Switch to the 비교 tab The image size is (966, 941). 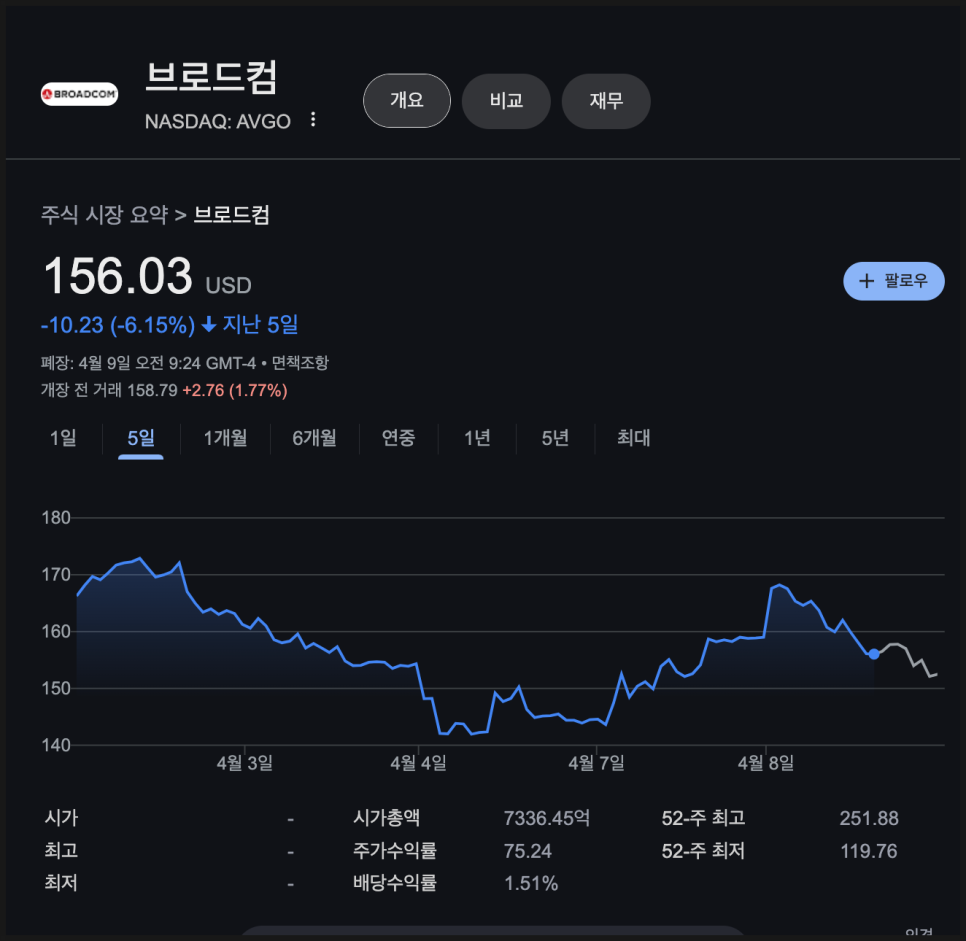(506, 101)
